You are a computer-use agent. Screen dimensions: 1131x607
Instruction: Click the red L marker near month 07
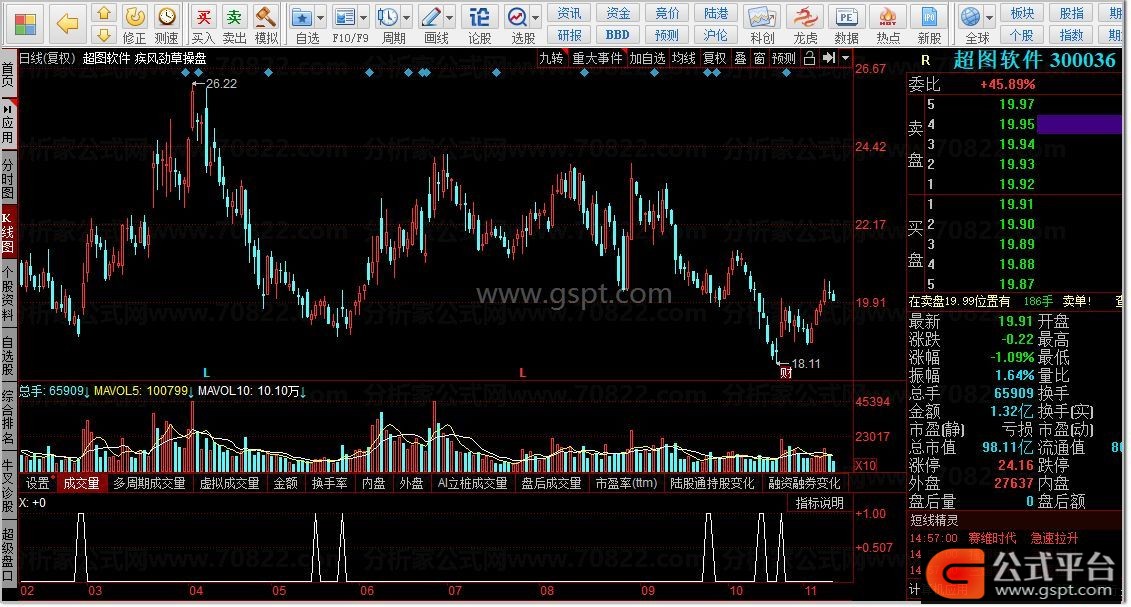pos(522,373)
